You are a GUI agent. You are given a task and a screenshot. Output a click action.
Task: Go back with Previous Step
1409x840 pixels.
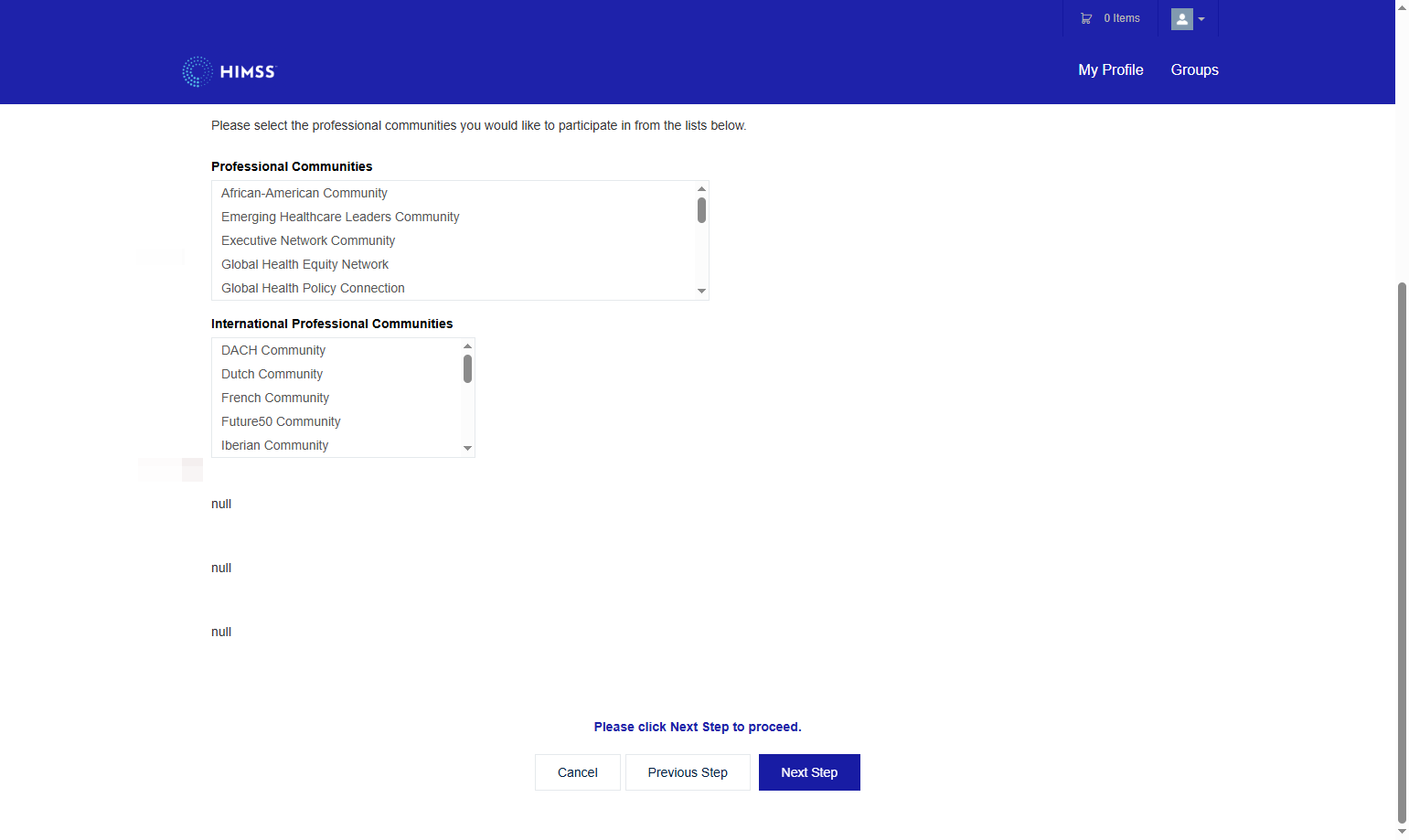tap(688, 772)
